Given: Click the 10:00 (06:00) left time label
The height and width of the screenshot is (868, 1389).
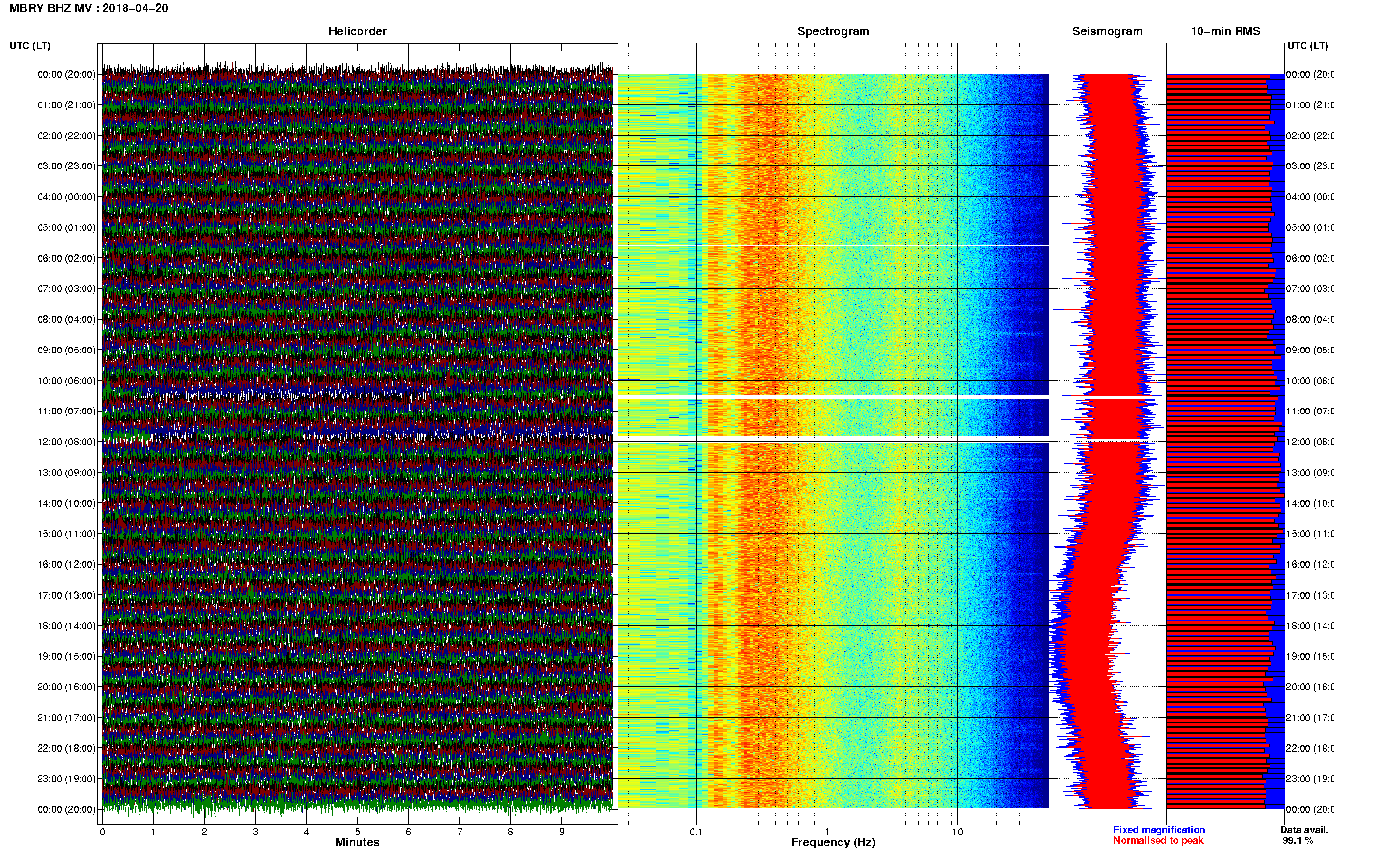Looking at the screenshot, I should pos(66,381).
